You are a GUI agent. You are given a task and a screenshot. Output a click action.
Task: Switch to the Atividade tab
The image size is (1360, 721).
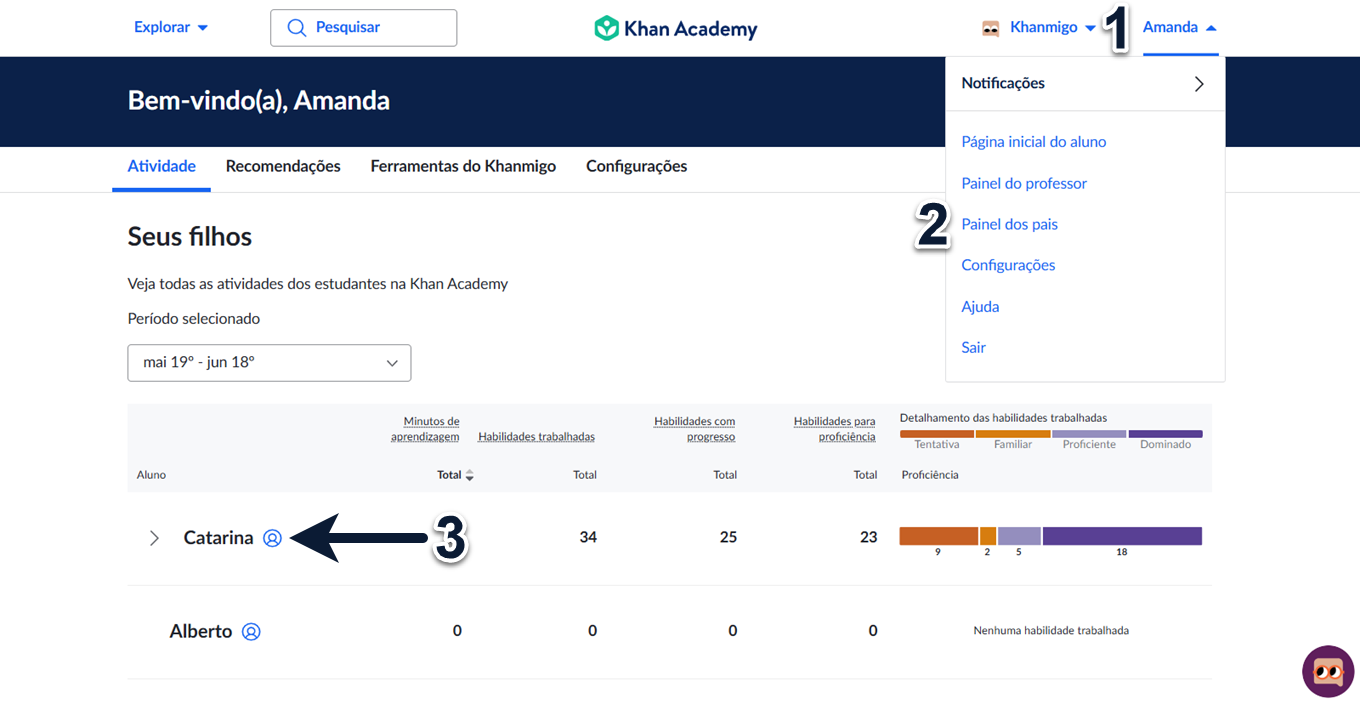click(162, 167)
